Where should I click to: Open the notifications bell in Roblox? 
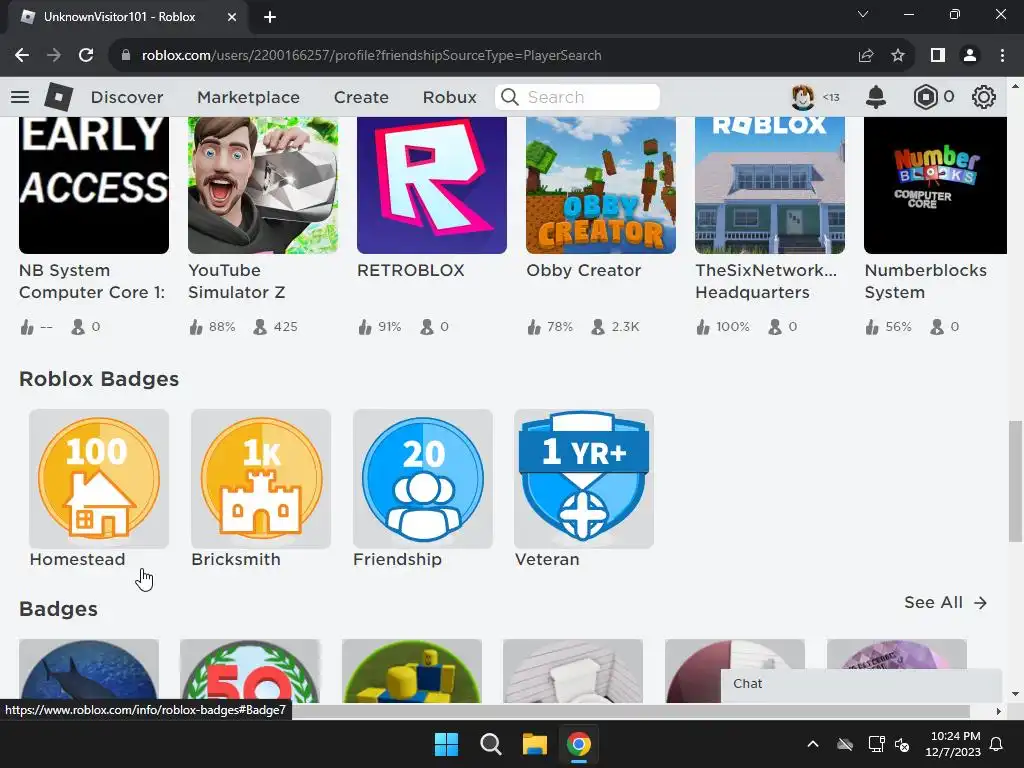876,97
